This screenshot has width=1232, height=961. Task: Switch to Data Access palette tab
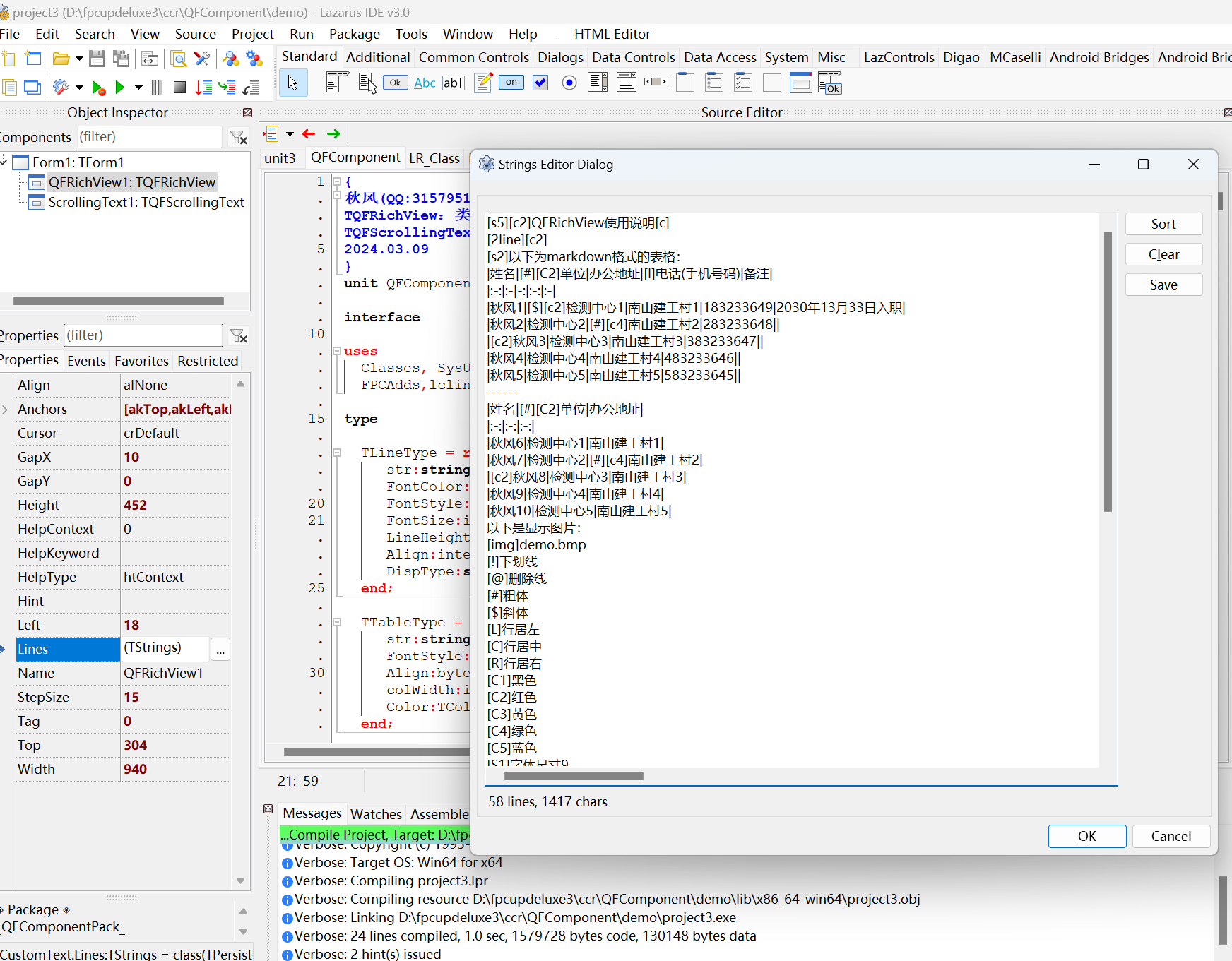[x=720, y=57]
